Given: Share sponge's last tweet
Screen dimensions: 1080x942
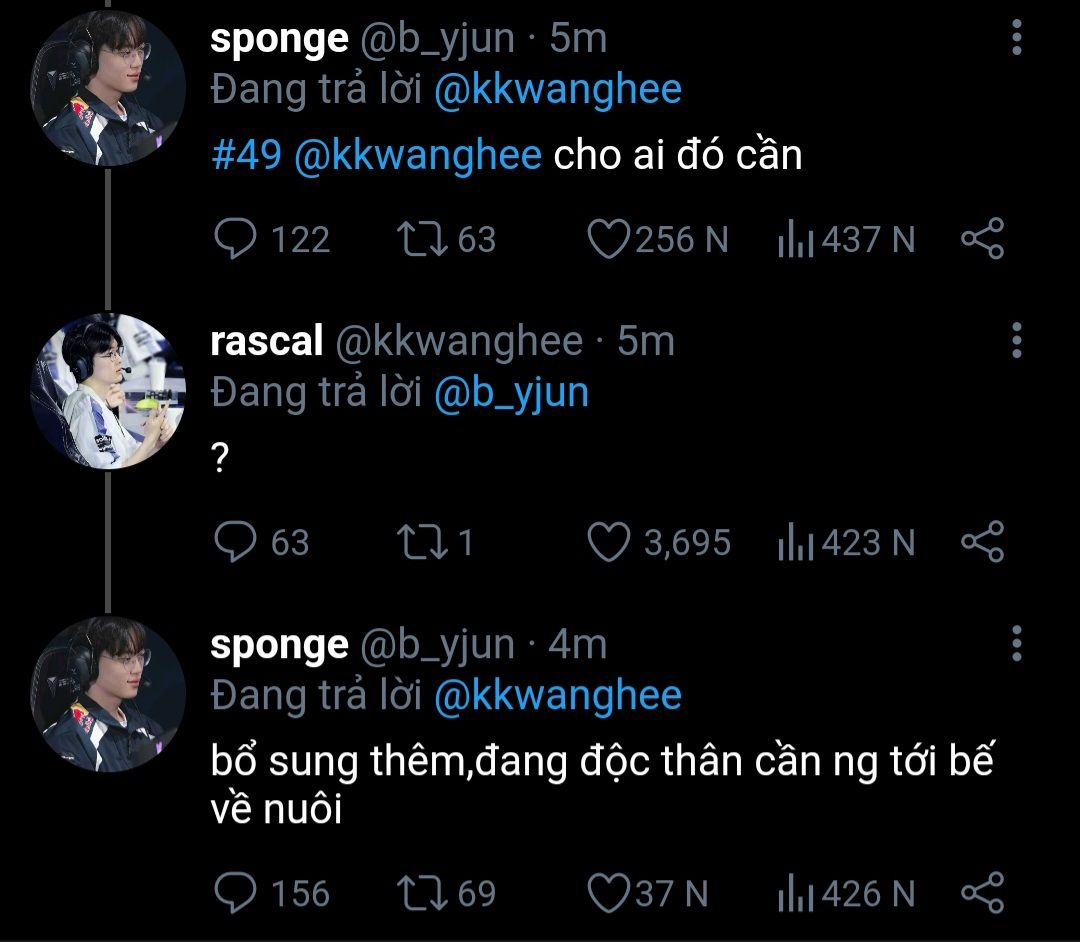Looking at the screenshot, I should 981,893.
